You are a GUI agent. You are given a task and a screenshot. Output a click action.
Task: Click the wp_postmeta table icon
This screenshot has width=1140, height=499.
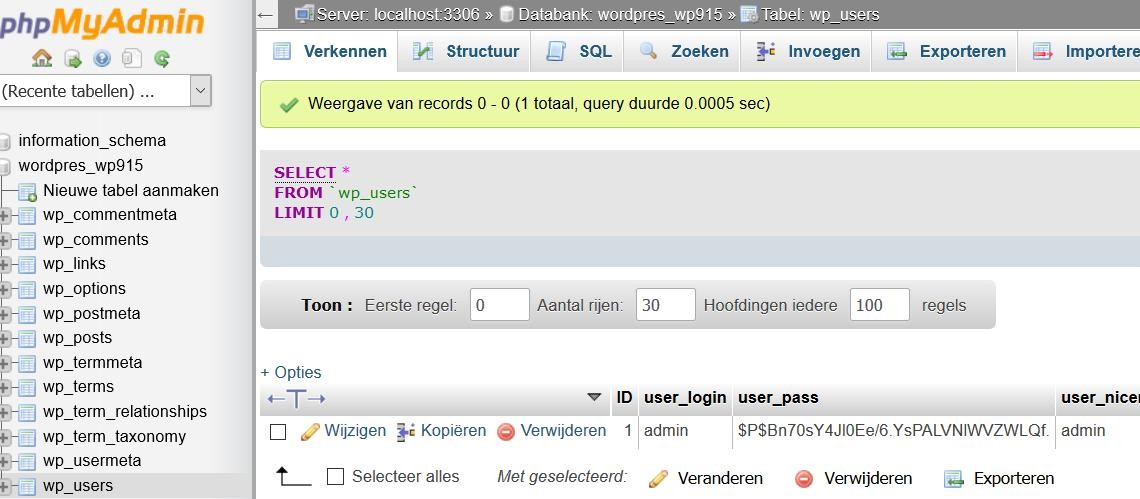[x=27, y=314]
